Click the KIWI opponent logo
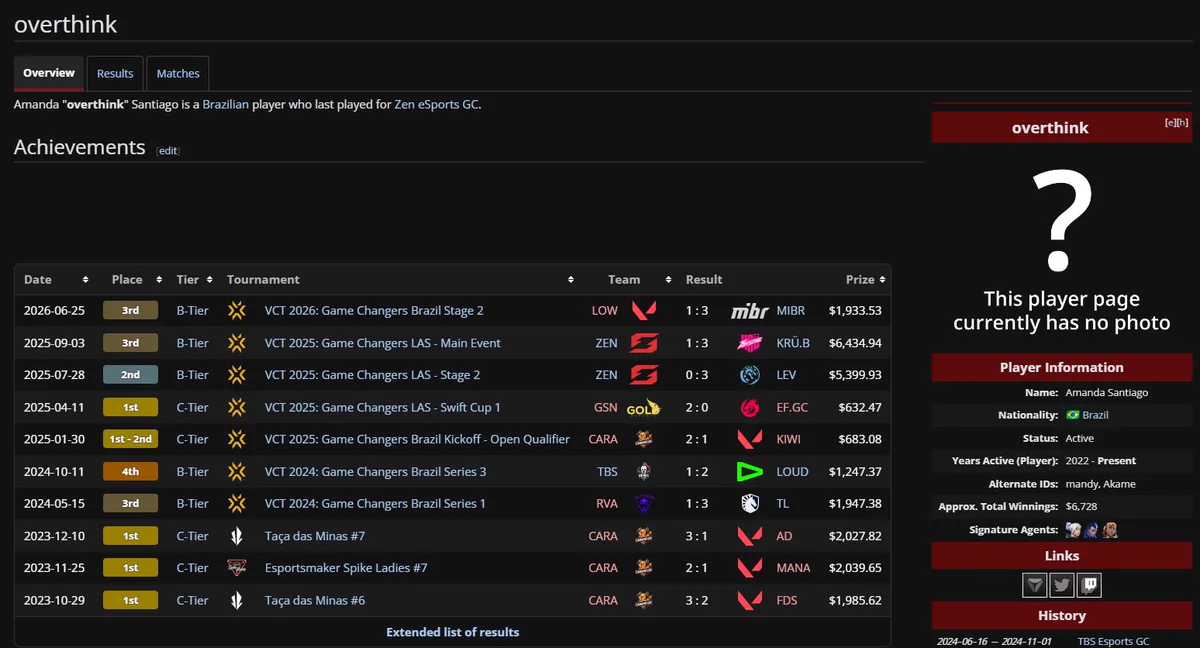 (x=750, y=439)
